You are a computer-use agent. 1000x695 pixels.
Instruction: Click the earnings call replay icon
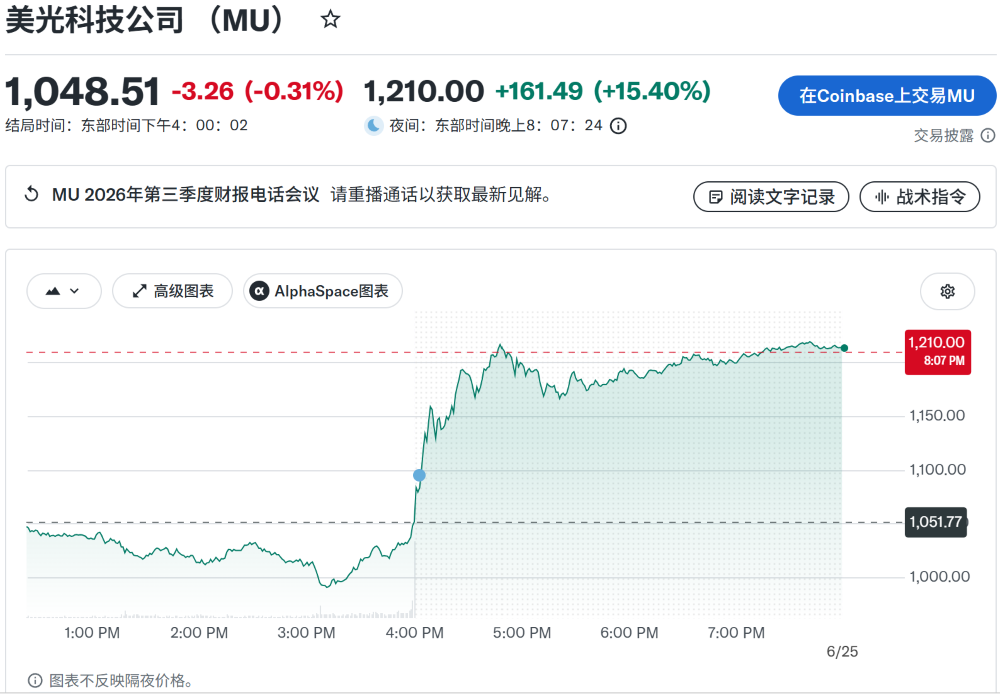31,194
